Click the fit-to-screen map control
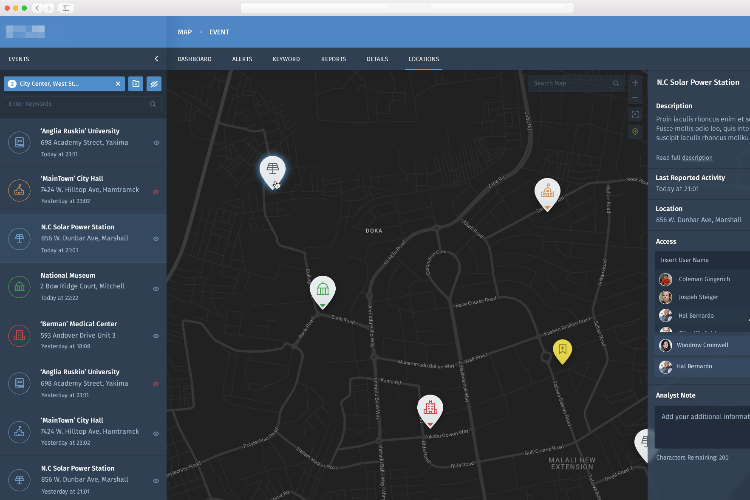750x500 pixels. point(635,114)
